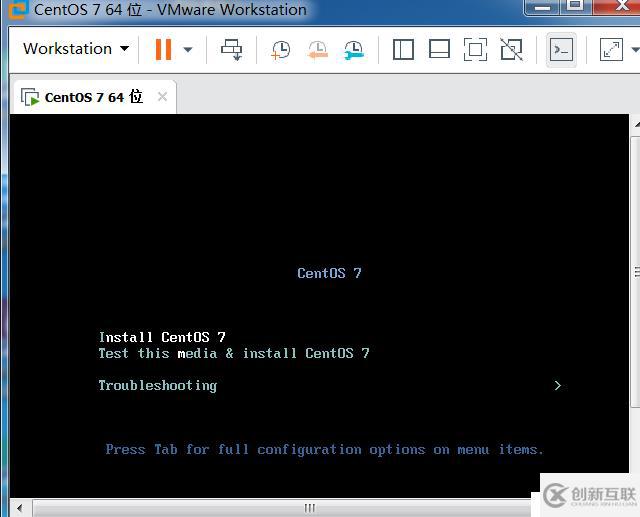Select Install CentOS 7 boot option
The width and height of the screenshot is (640, 517).
162,337
